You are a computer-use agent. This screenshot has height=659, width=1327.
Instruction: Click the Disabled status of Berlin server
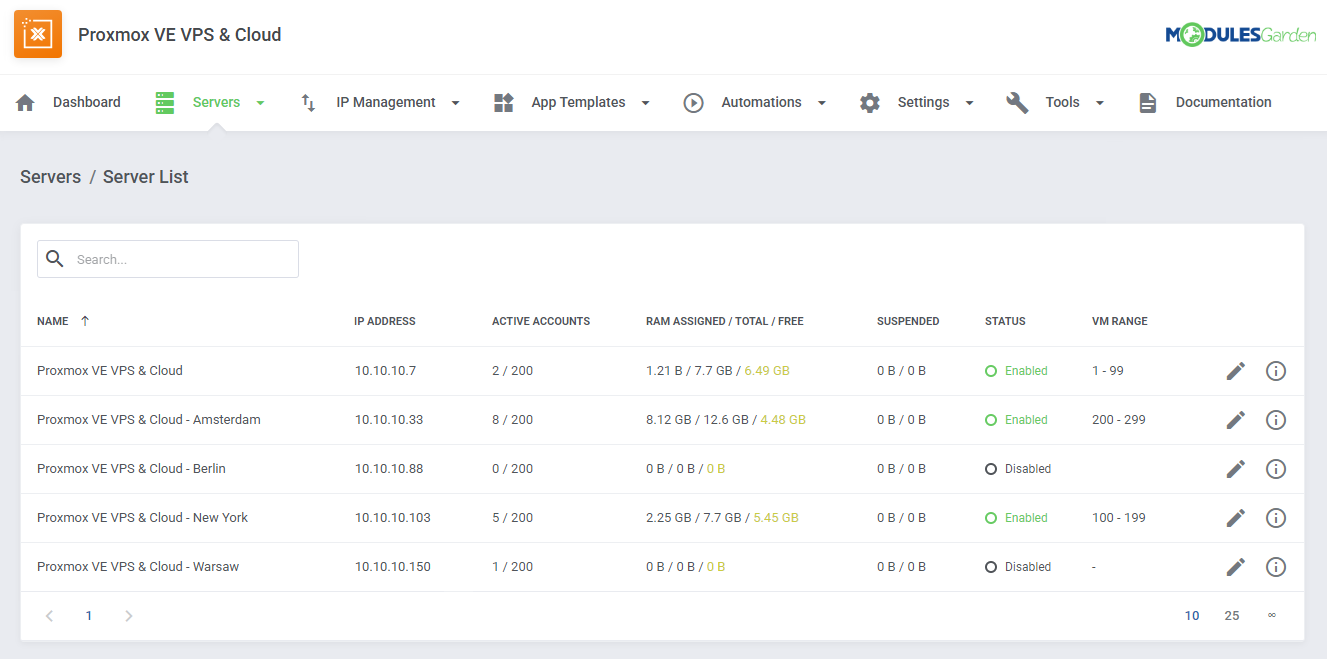(x=1018, y=469)
